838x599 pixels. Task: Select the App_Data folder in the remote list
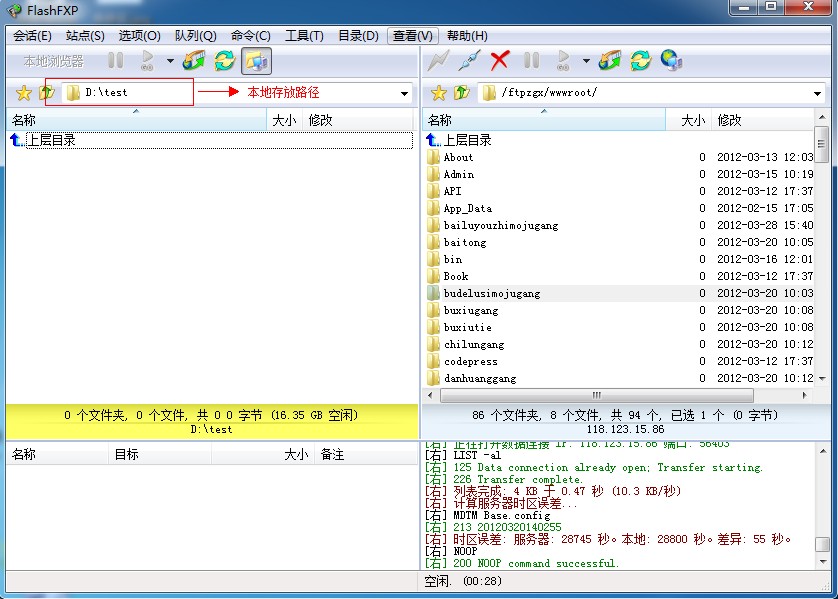coord(467,208)
